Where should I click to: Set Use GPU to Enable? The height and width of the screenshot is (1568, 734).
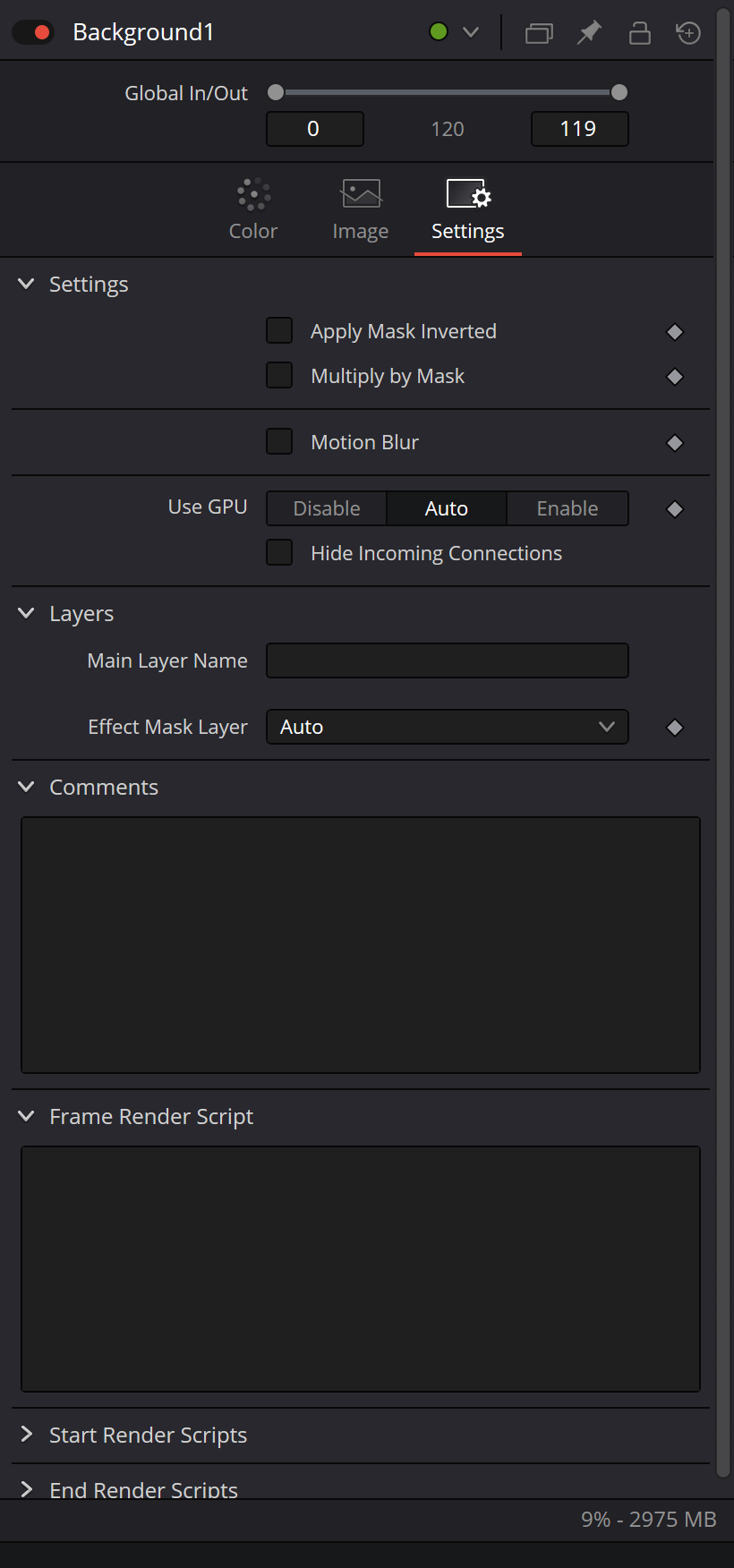click(x=568, y=508)
